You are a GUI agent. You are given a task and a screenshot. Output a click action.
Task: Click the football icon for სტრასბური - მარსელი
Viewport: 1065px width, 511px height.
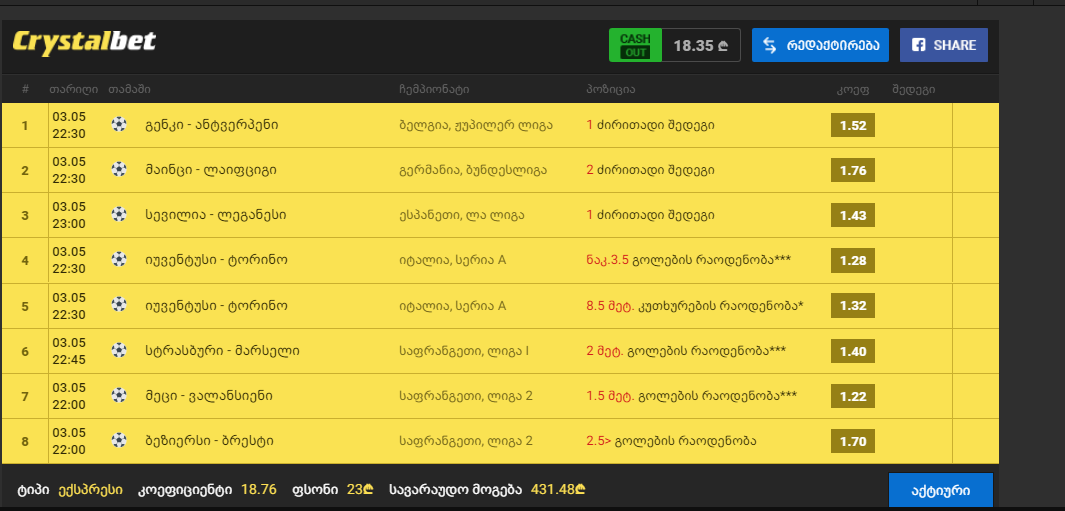(119, 351)
